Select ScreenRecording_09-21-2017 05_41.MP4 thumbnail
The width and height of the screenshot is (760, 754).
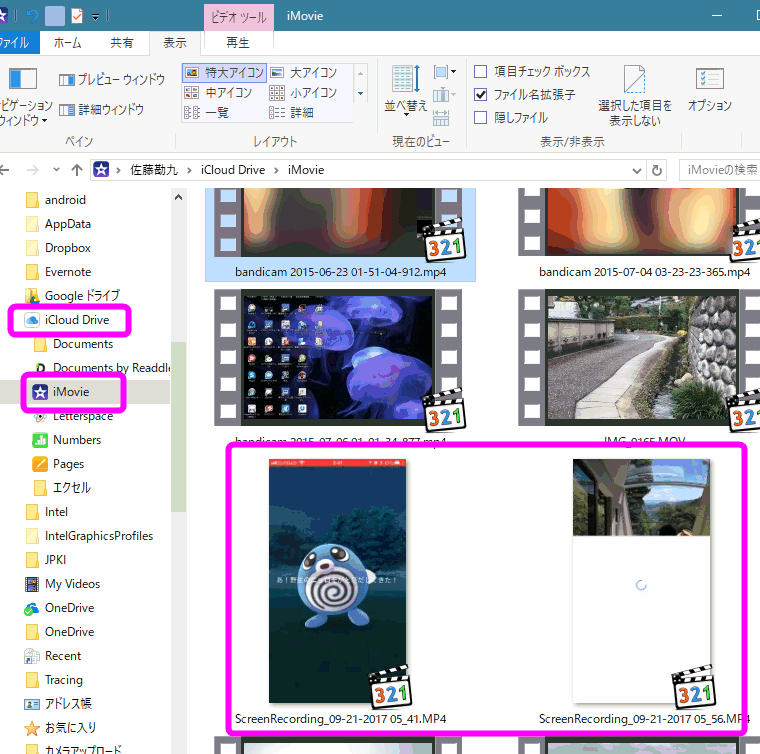tap(339, 582)
